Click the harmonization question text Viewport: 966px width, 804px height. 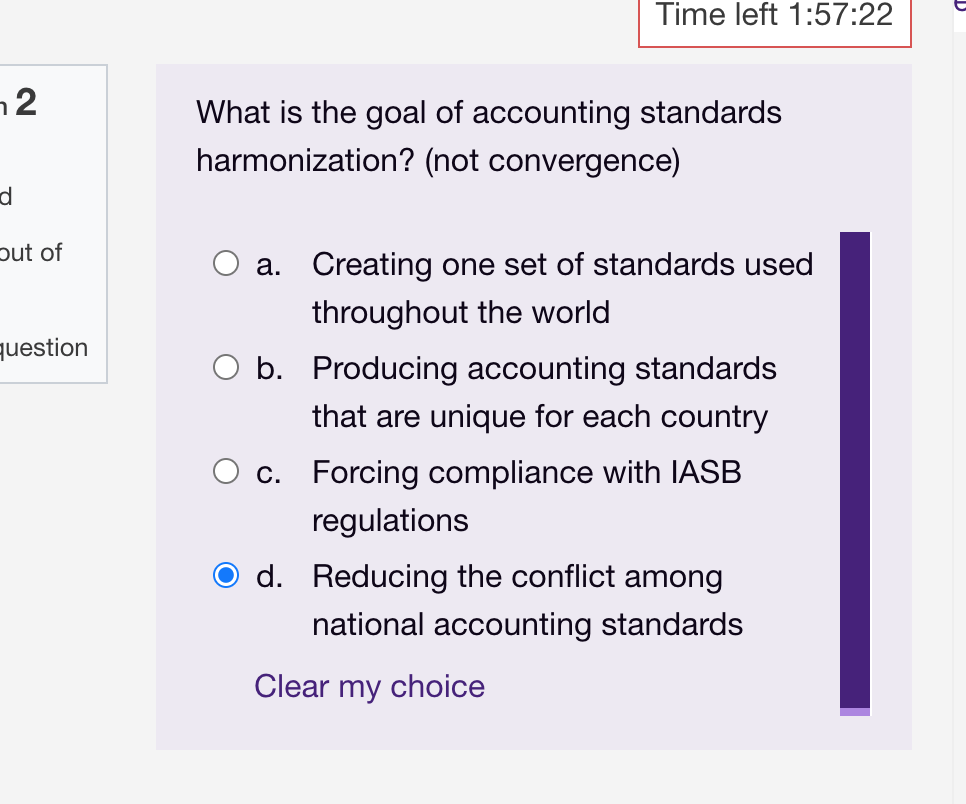tap(489, 135)
